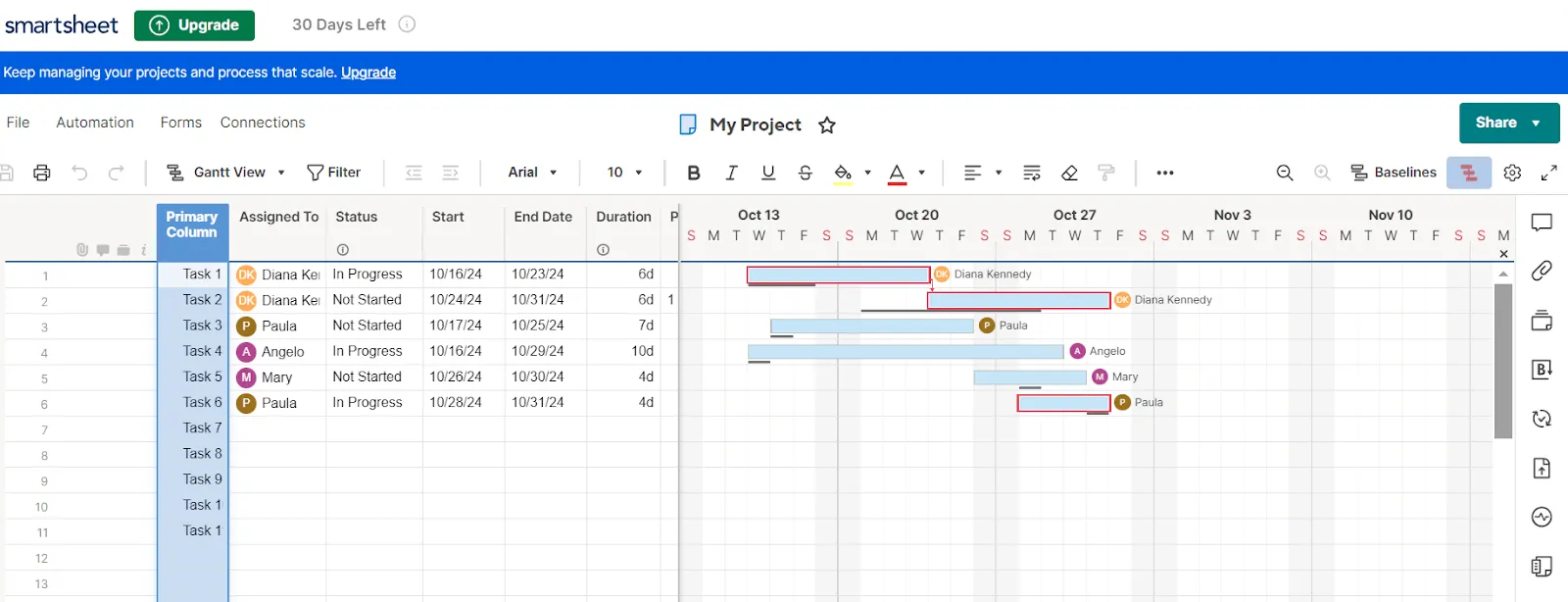The image size is (1568, 602).
Task: Click the Indent icon
Action: (x=450, y=173)
